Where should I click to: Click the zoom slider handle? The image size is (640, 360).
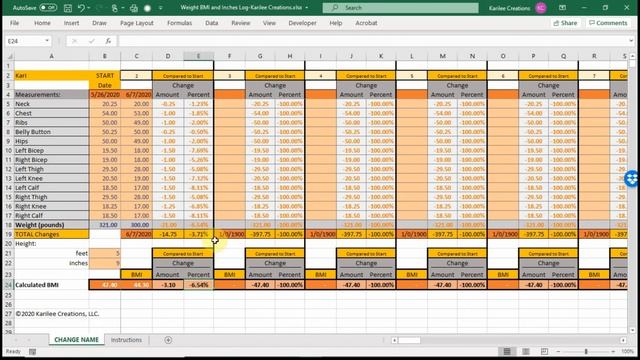586,351
